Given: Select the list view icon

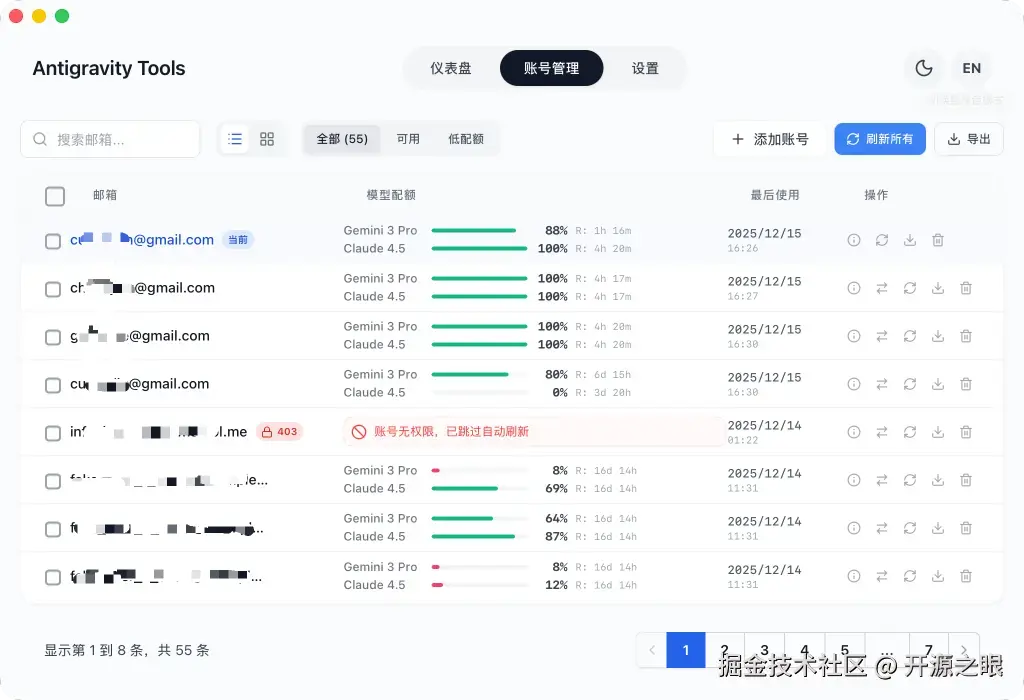Looking at the screenshot, I should click(234, 139).
